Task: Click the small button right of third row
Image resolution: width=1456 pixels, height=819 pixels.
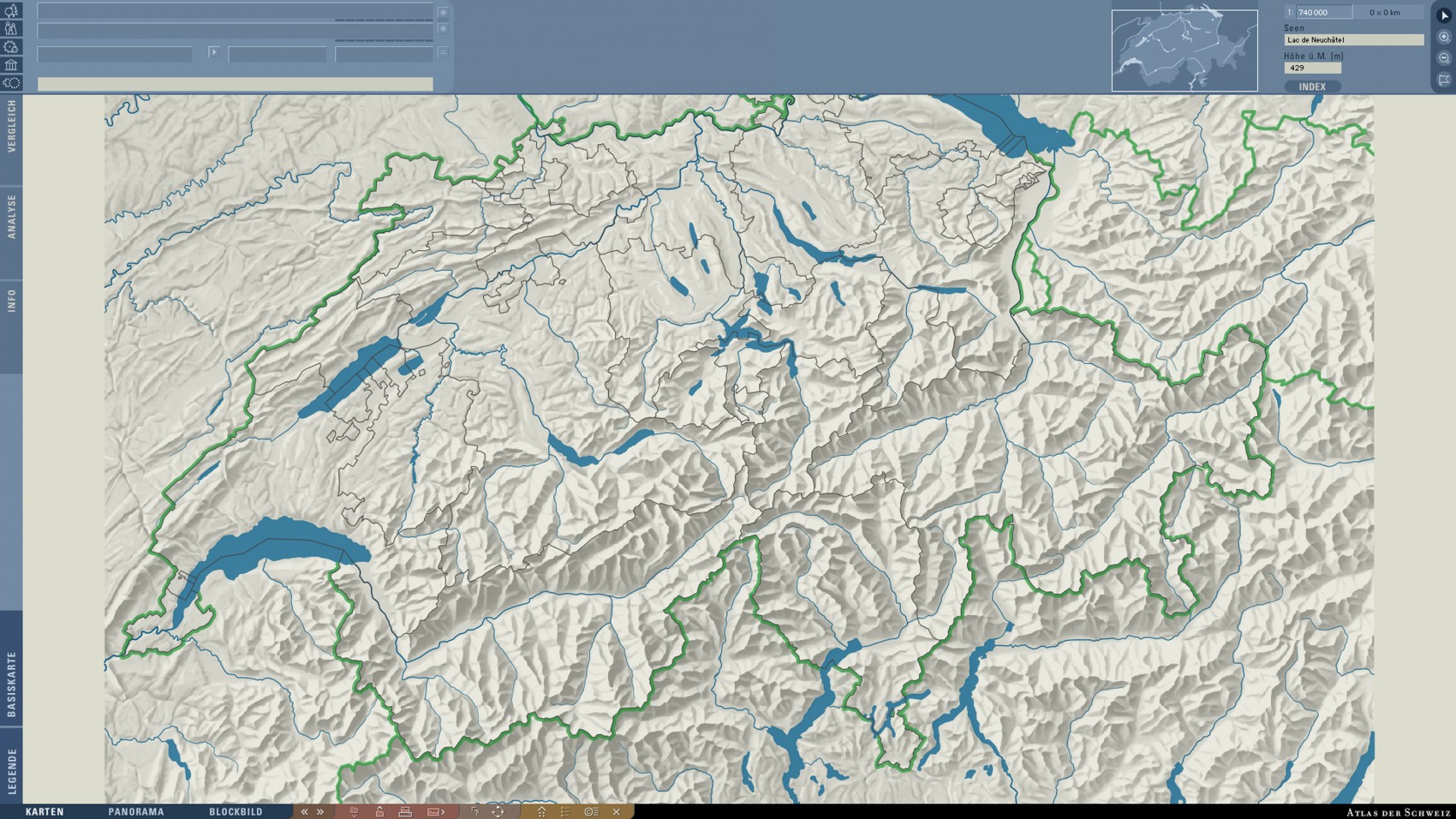Action: 443,52
